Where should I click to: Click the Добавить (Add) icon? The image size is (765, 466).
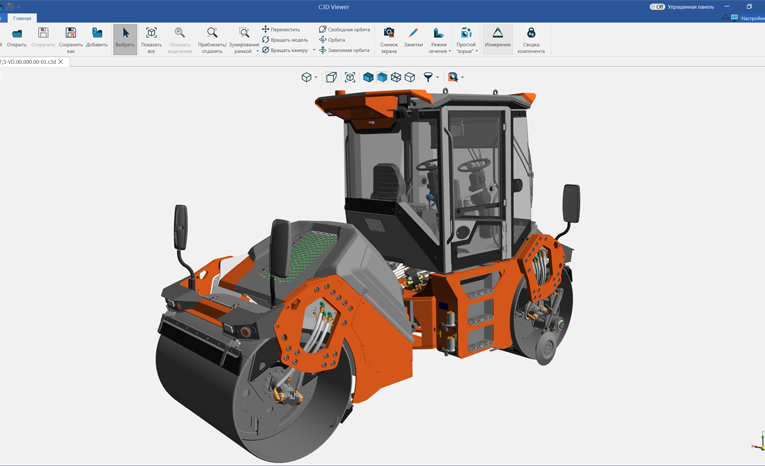coord(97,33)
